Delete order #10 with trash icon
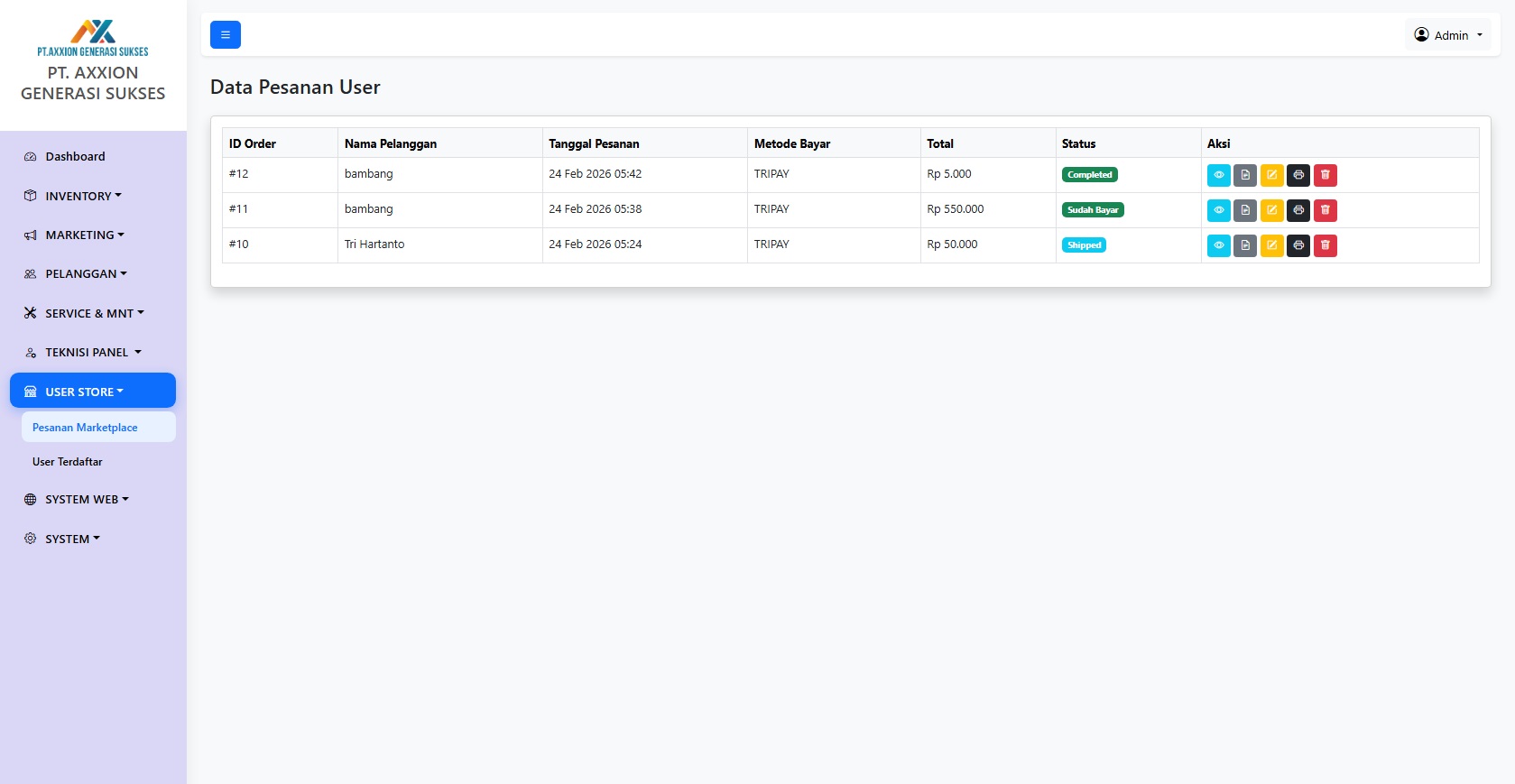This screenshot has height=784, width=1515. 1325,245
